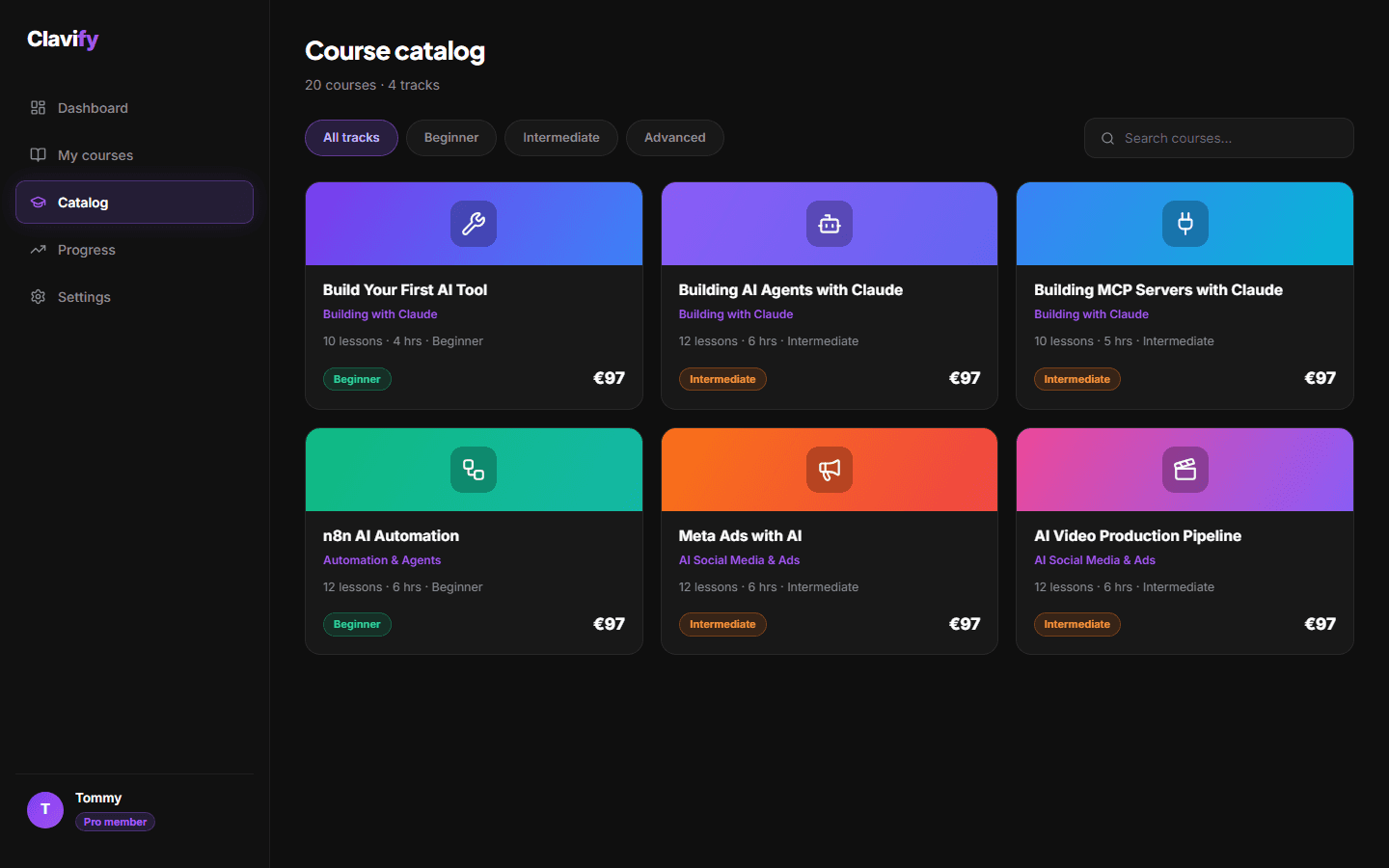The width and height of the screenshot is (1389, 868).
Task: Click Intermediate badge on AI Video Production card
Action: coord(1077,624)
